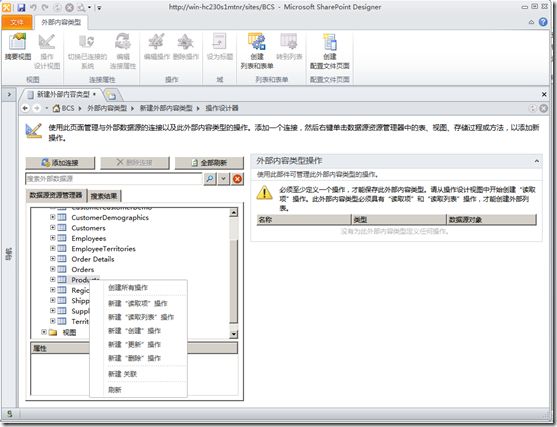The image size is (557, 427).
Task: Click the tree scrollbar up arrow
Action: tap(233, 213)
